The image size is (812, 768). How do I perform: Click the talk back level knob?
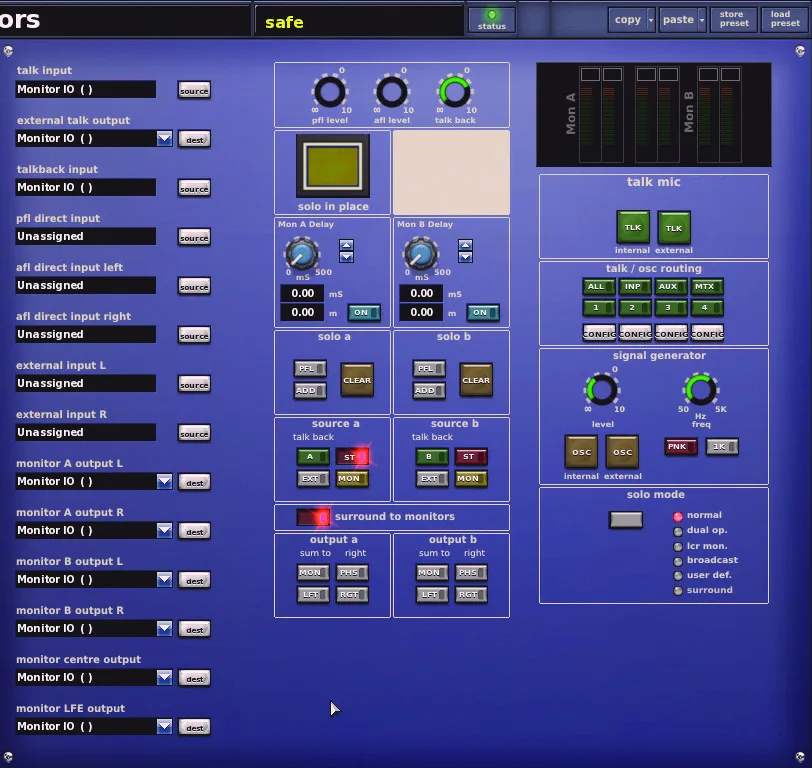coord(455,92)
